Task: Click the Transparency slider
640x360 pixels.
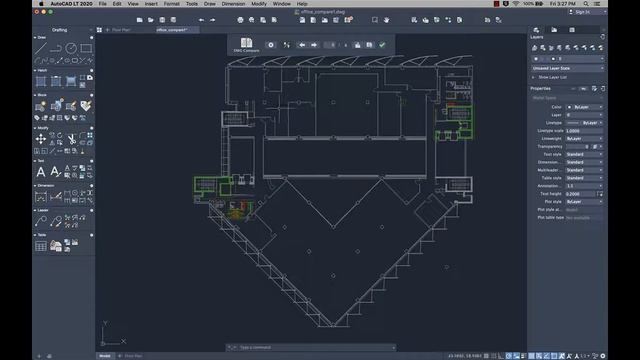Action: tap(578, 147)
